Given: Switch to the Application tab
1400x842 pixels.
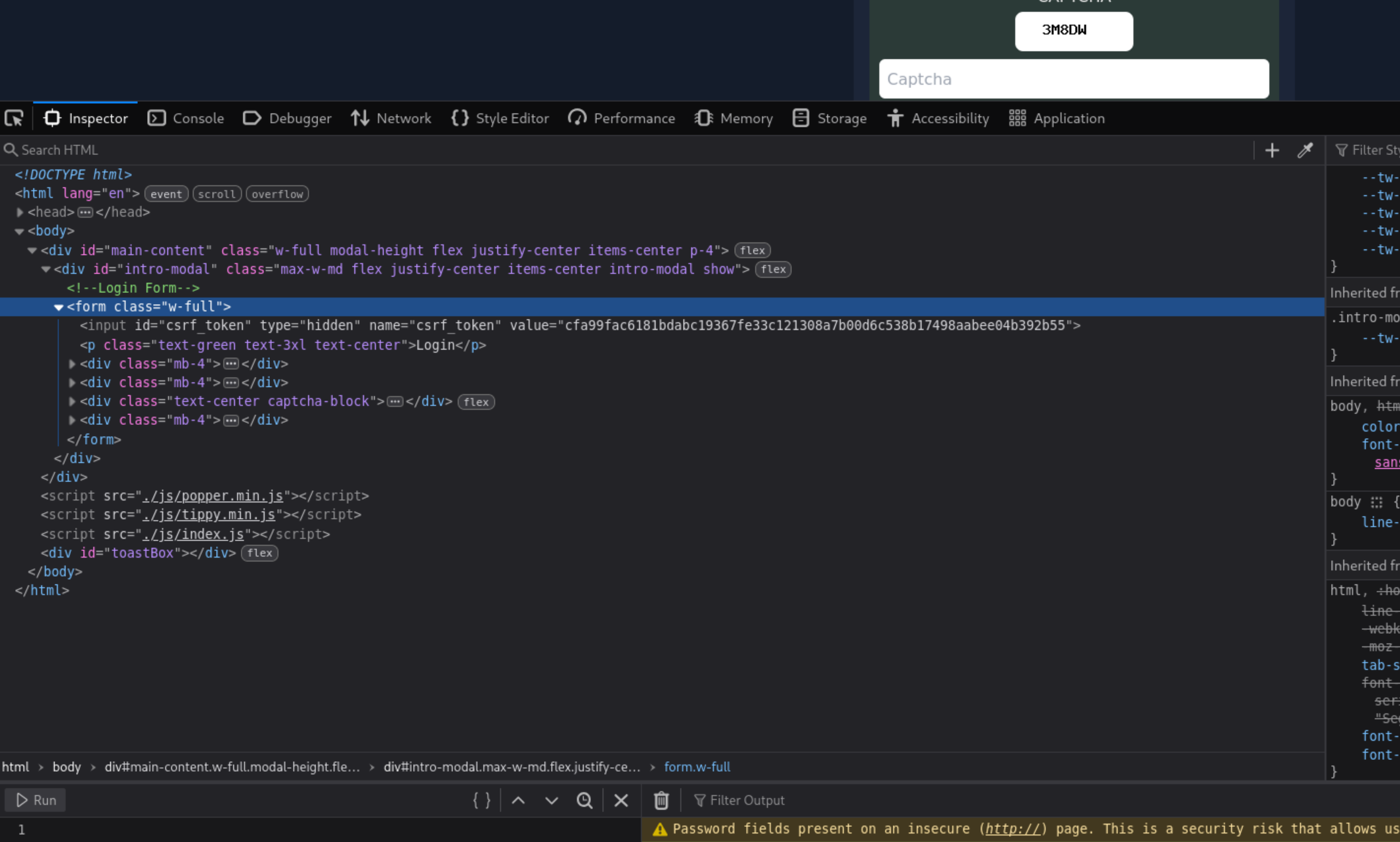Looking at the screenshot, I should [1057, 118].
